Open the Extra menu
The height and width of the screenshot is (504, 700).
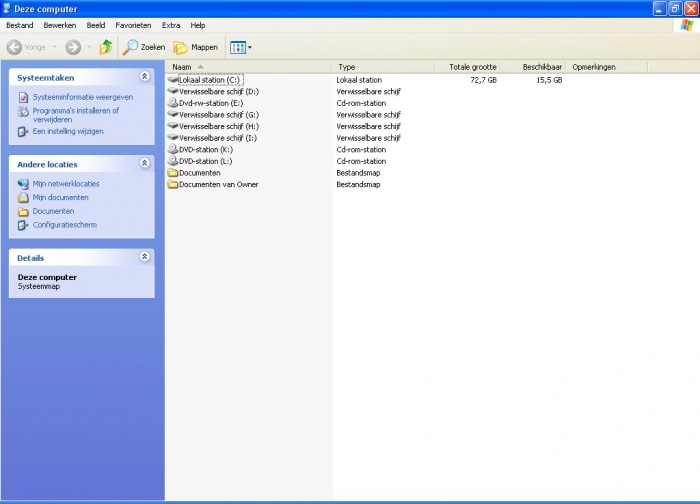(171, 25)
